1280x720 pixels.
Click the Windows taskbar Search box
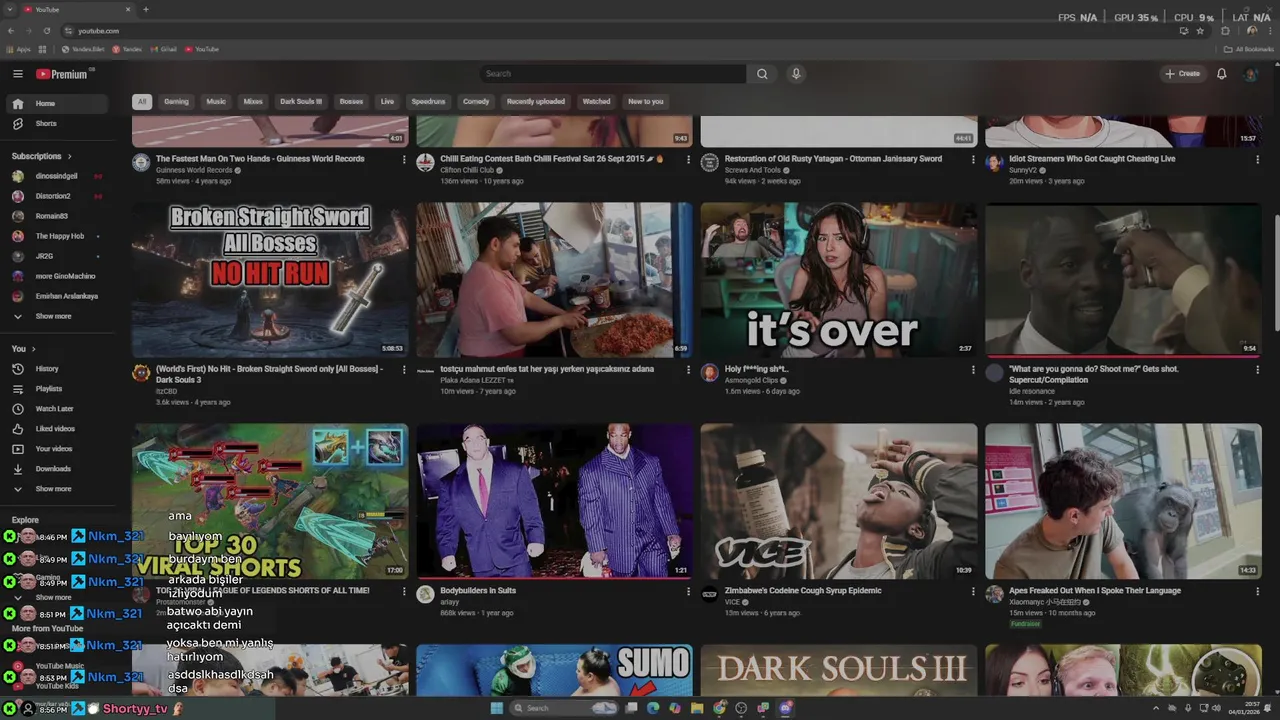(x=565, y=708)
